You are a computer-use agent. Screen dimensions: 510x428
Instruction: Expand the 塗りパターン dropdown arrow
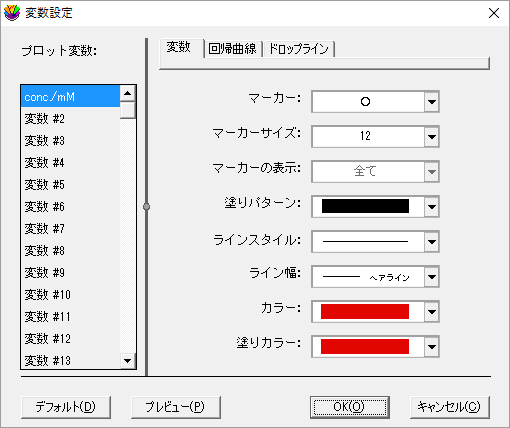click(432, 207)
